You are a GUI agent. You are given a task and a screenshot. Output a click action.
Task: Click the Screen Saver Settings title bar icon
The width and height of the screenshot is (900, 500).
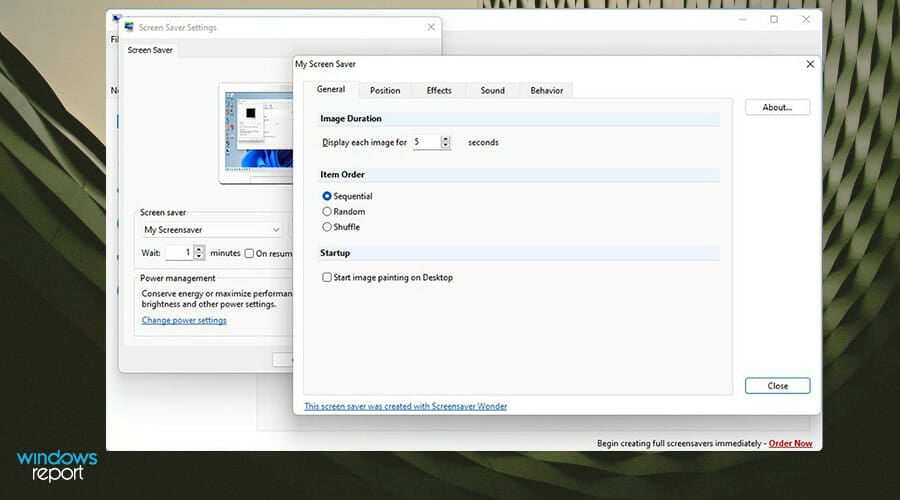(x=129, y=27)
